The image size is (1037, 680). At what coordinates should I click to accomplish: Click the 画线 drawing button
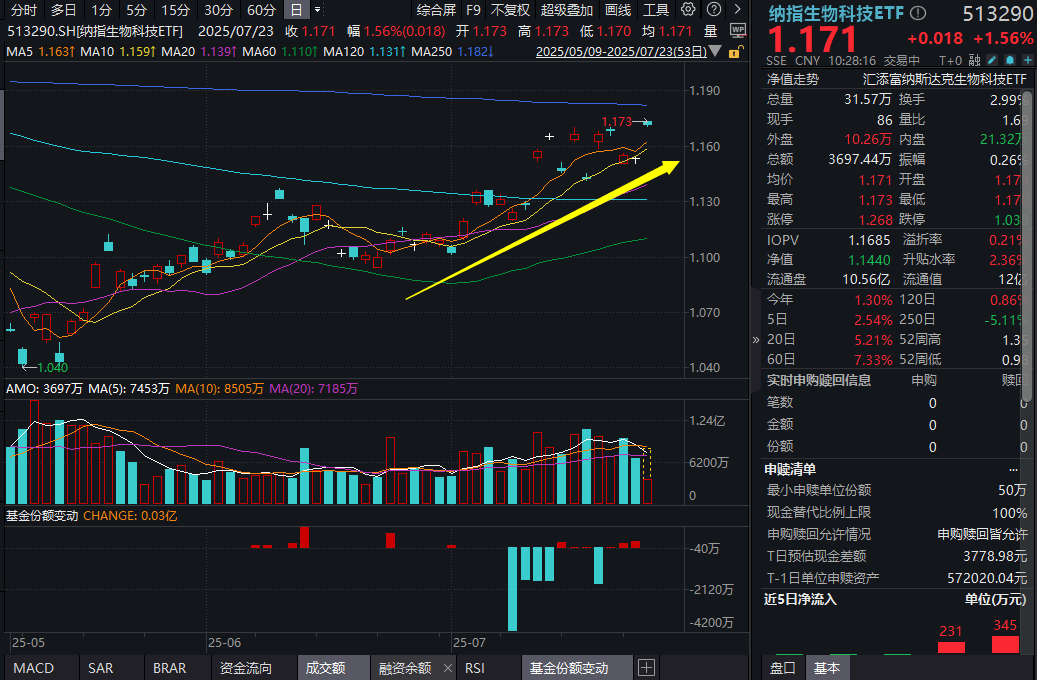[618, 10]
